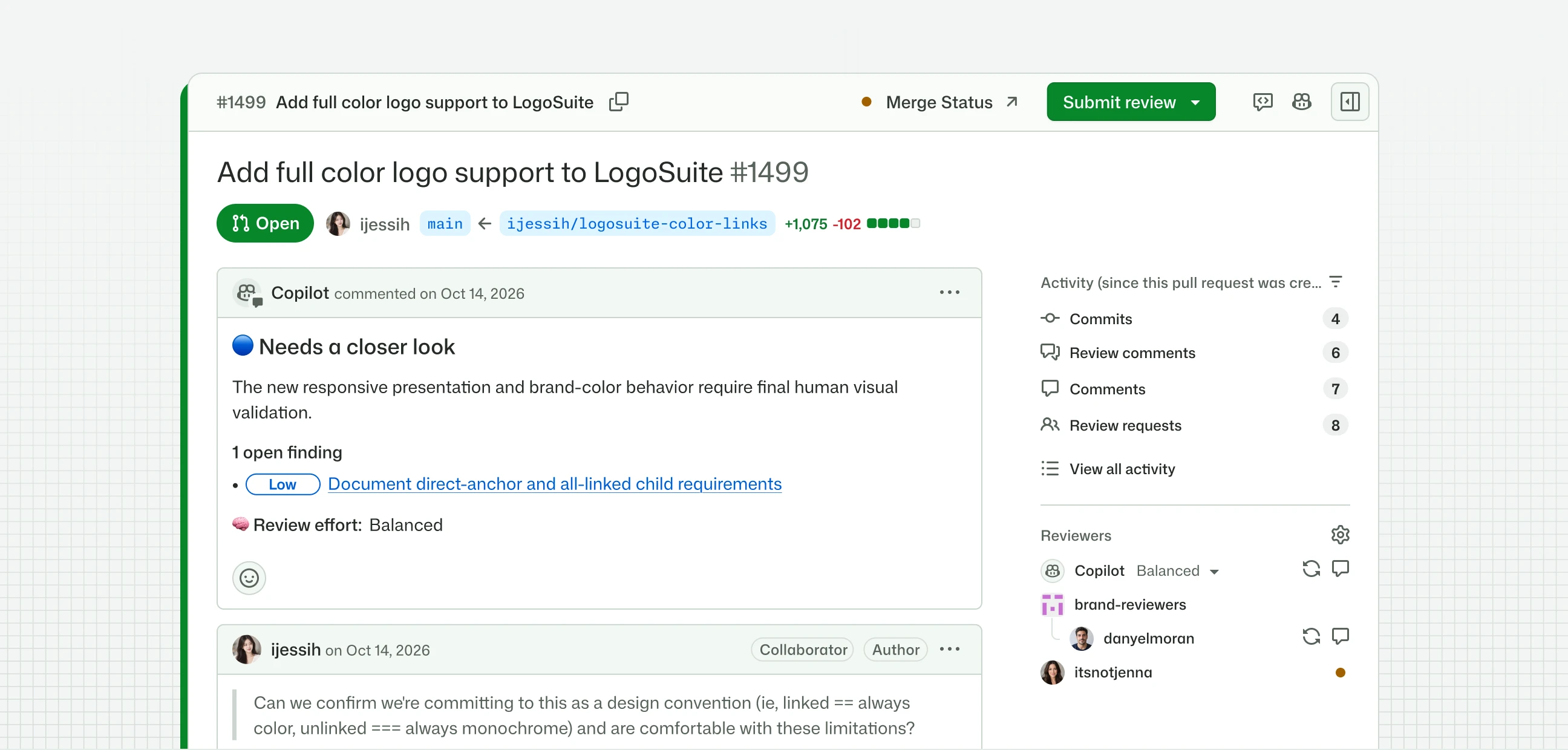Open Reviewers settings gear
Viewport: 1568px width, 750px height.
(x=1340, y=535)
